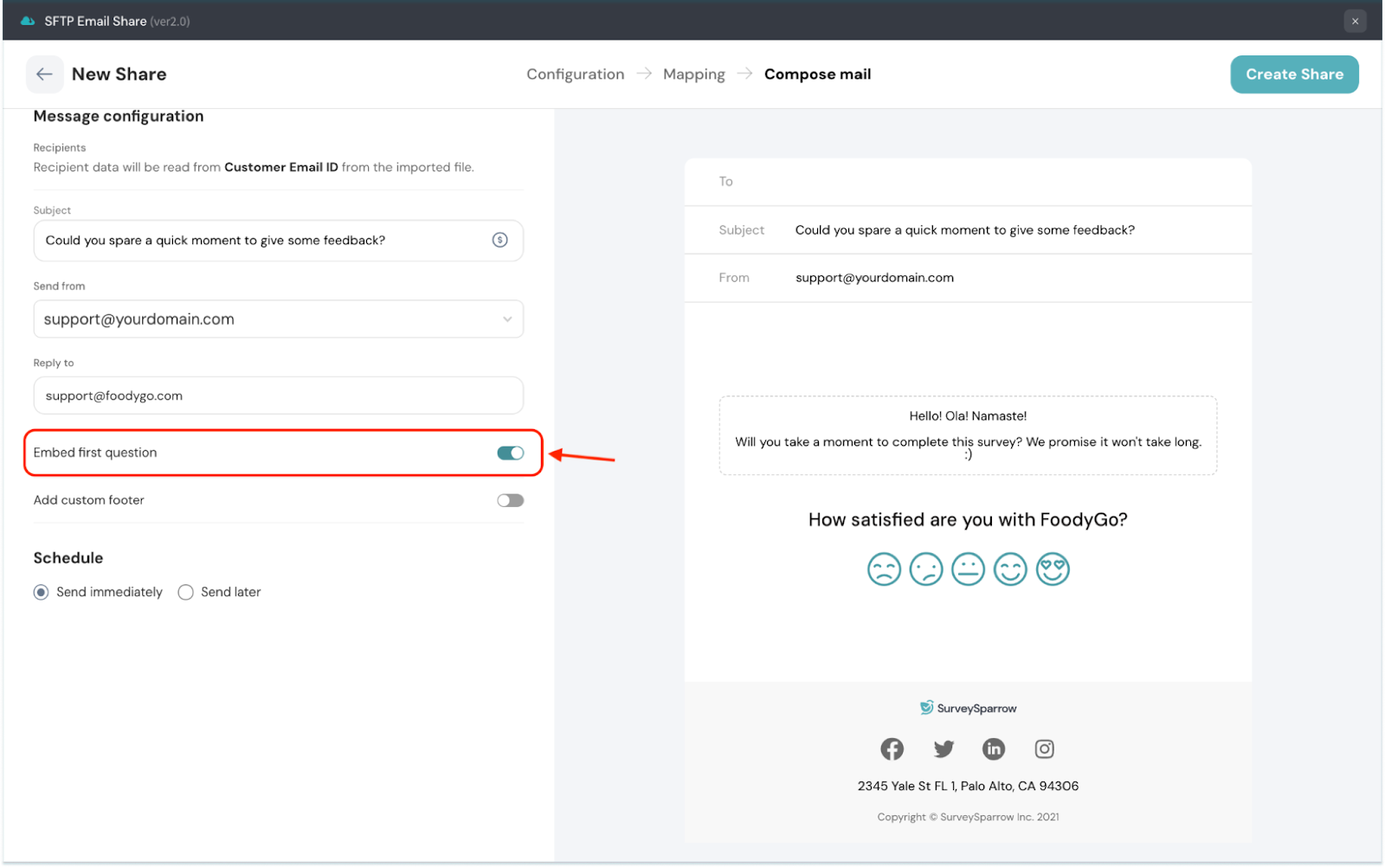1385x868 pixels.
Task: Click the Reply to email field
Action: click(x=278, y=395)
